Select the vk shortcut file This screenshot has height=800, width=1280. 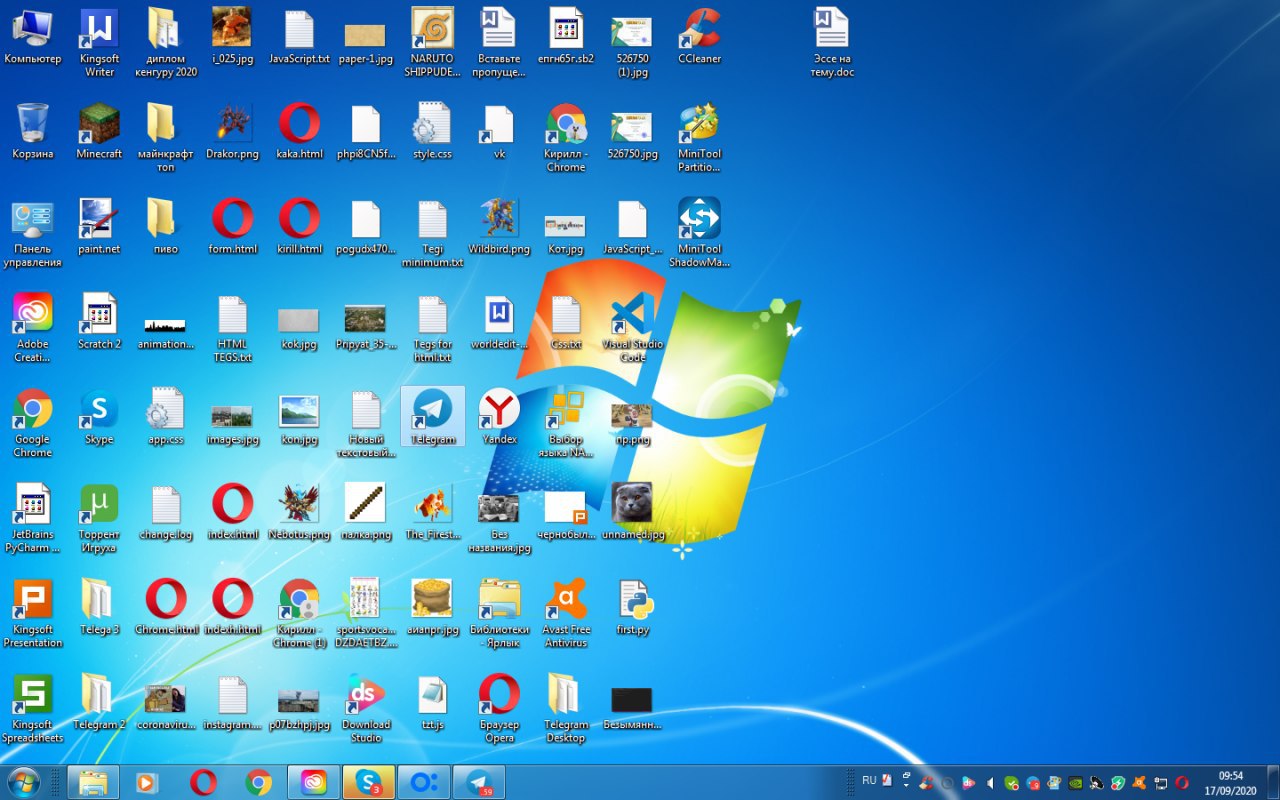(x=499, y=131)
